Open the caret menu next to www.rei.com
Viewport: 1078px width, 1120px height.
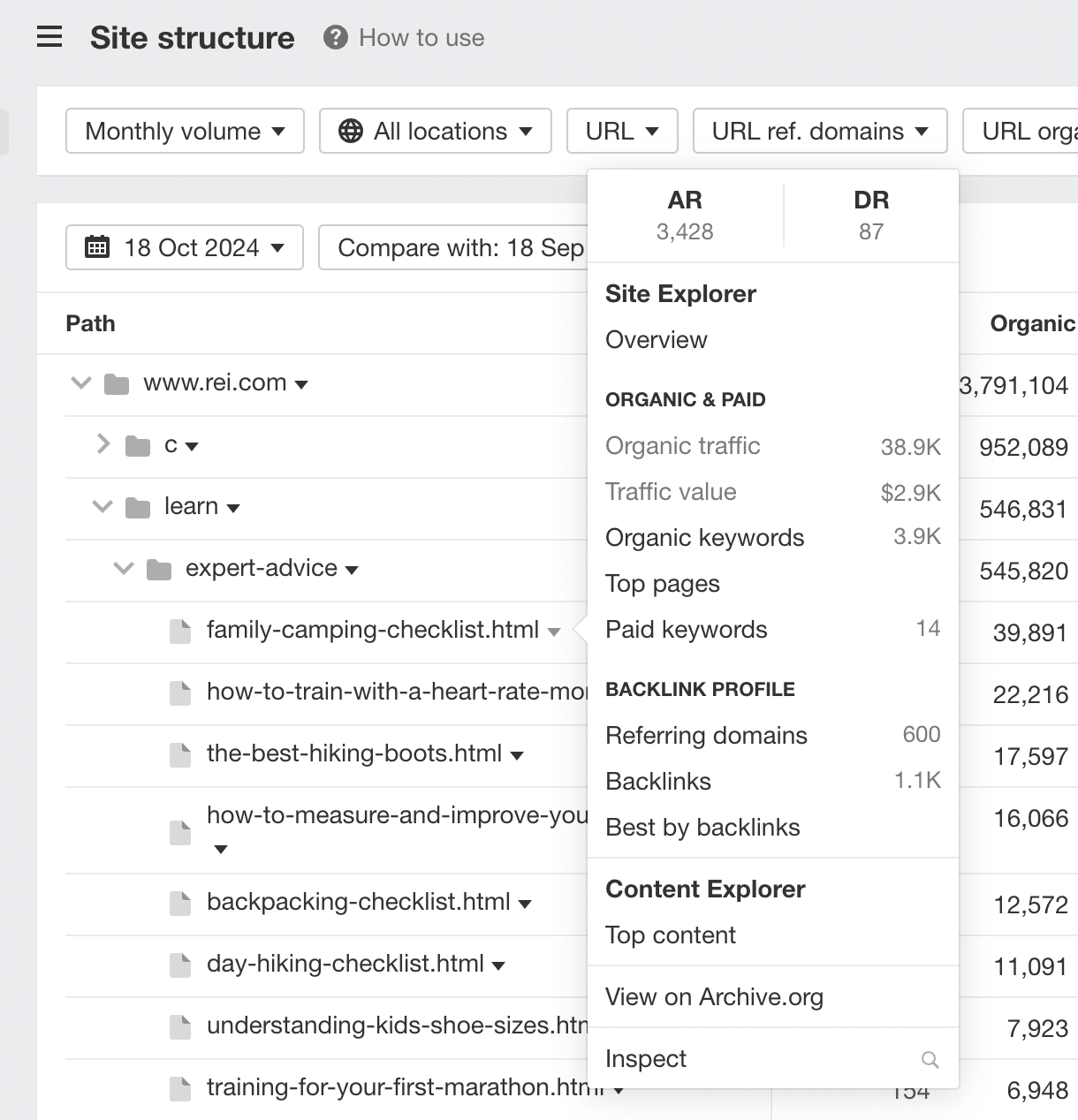301,385
